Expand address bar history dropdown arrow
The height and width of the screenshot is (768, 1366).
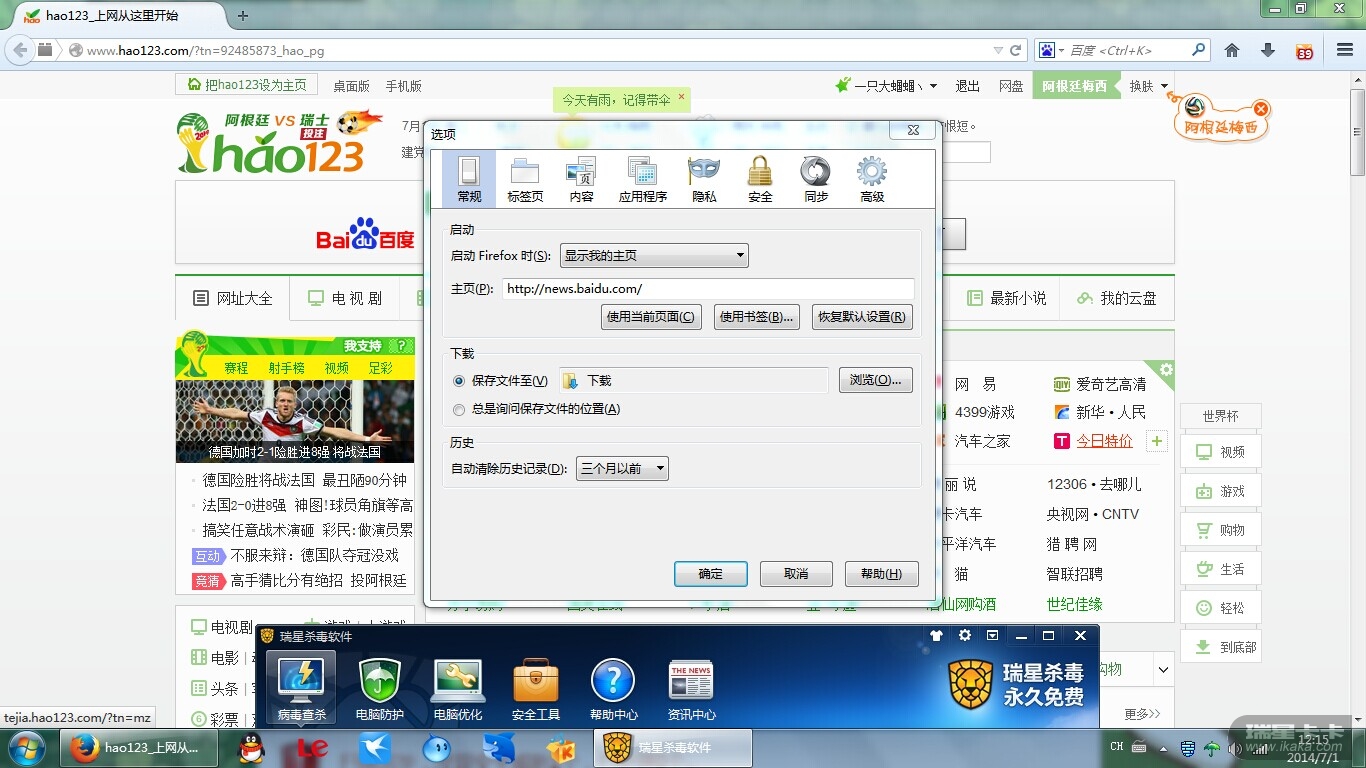998,50
